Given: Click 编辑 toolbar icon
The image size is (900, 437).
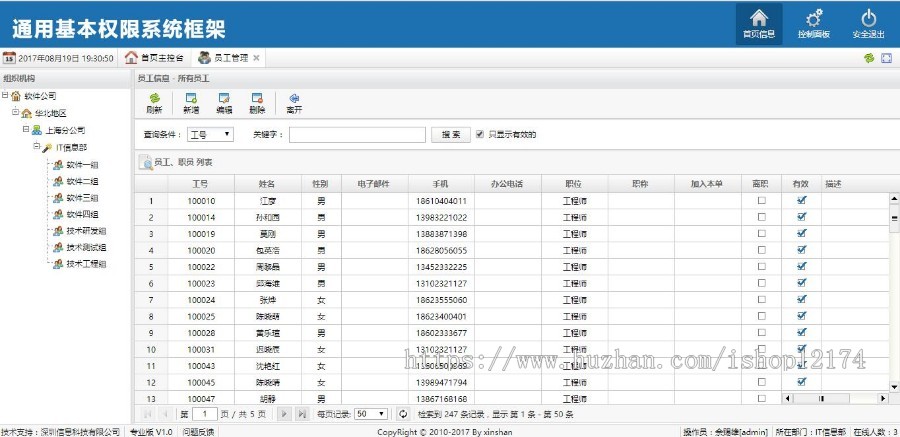Looking at the screenshot, I should [224, 98].
